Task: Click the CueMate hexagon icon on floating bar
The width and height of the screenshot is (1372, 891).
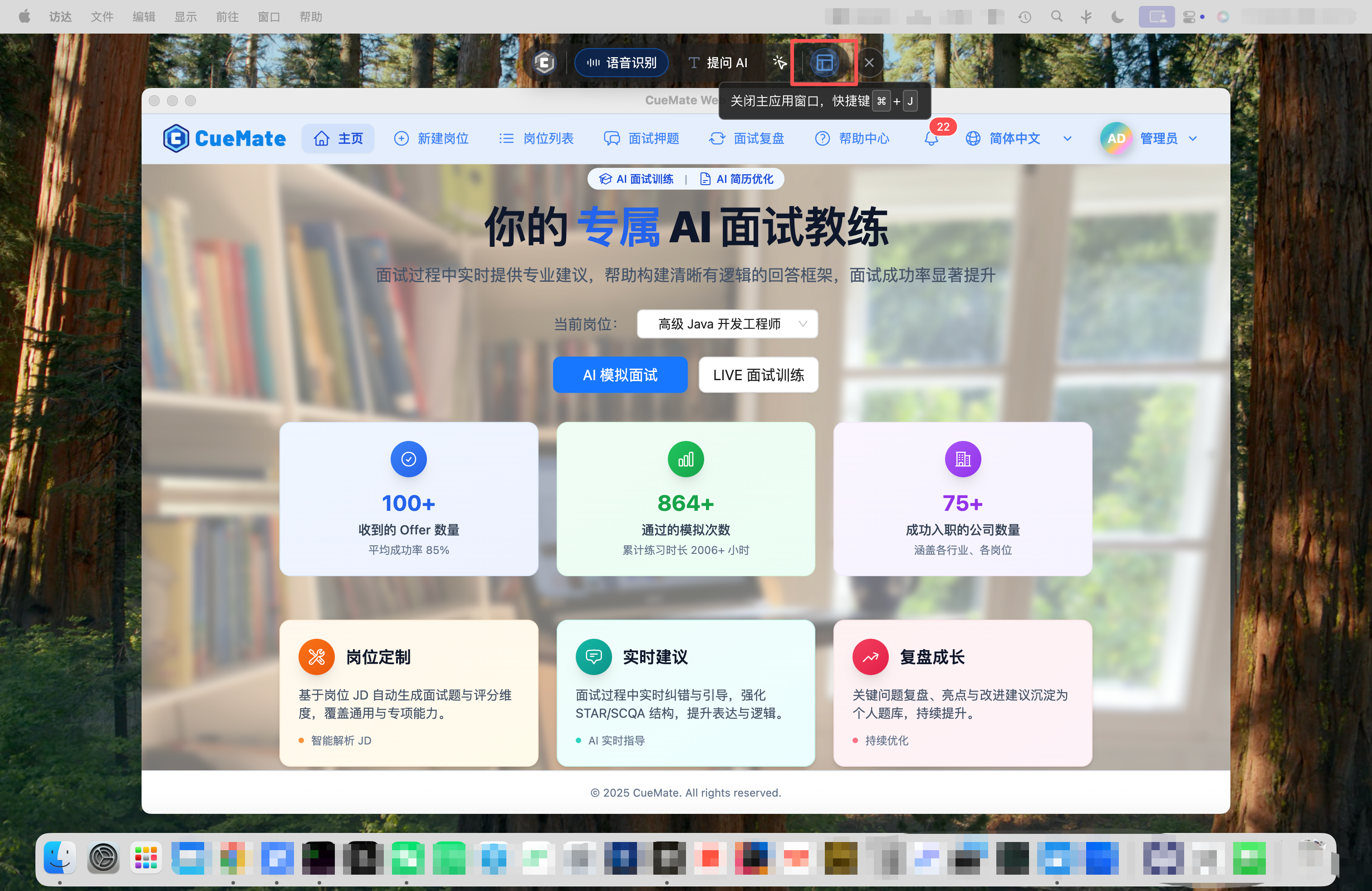Action: [544, 62]
